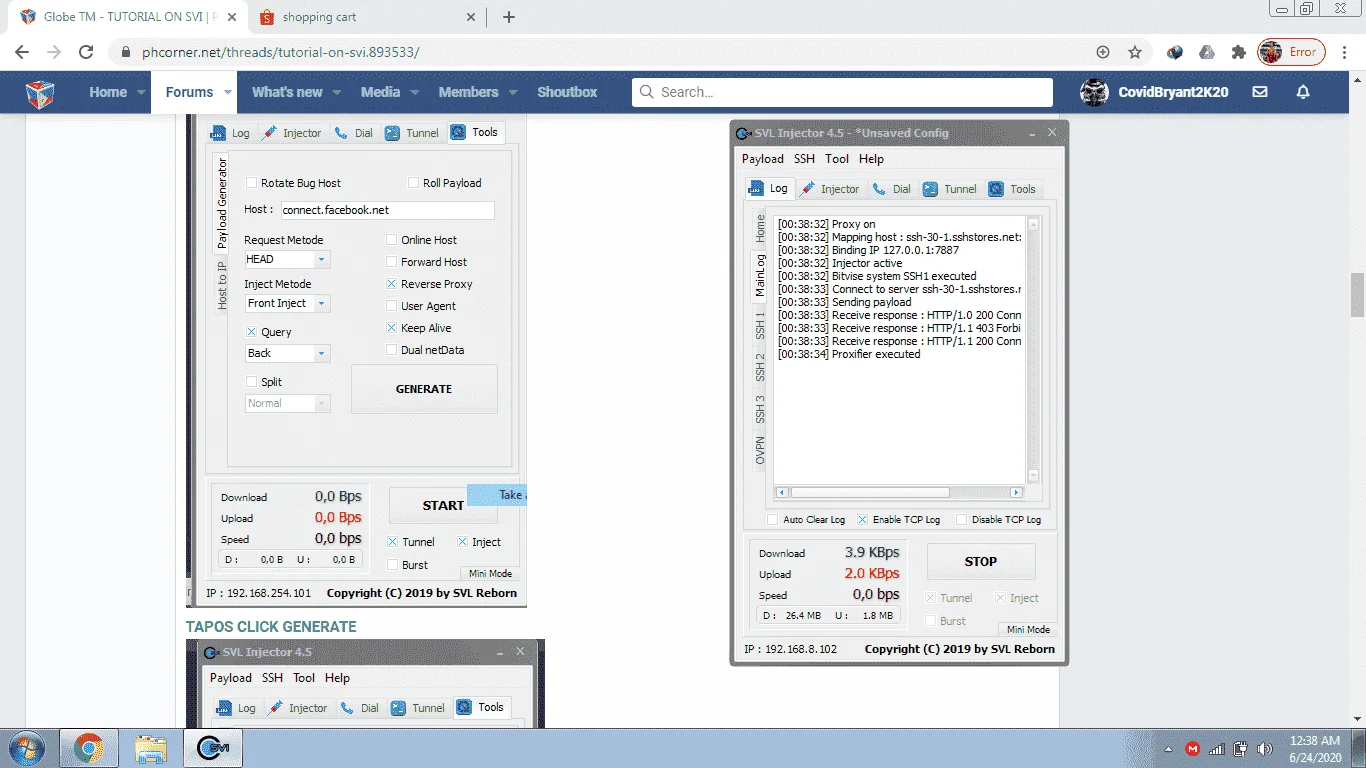Expand the Forums dropdown arrow
This screenshot has height=768, width=1366.
[228, 92]
